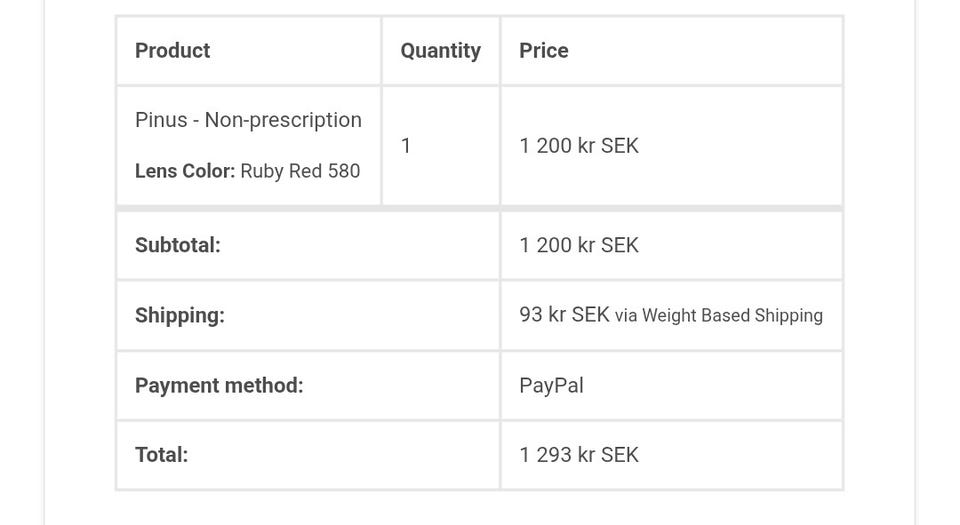
Task: Click the Shipping label
Action: tap(180, 315)
